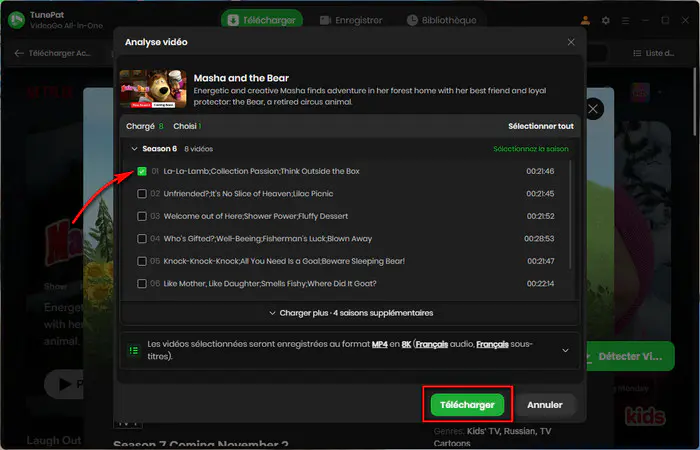Viewport: 700px width, 450px height.
Task: Open the settings gear icon
Action: coord(605,21)
